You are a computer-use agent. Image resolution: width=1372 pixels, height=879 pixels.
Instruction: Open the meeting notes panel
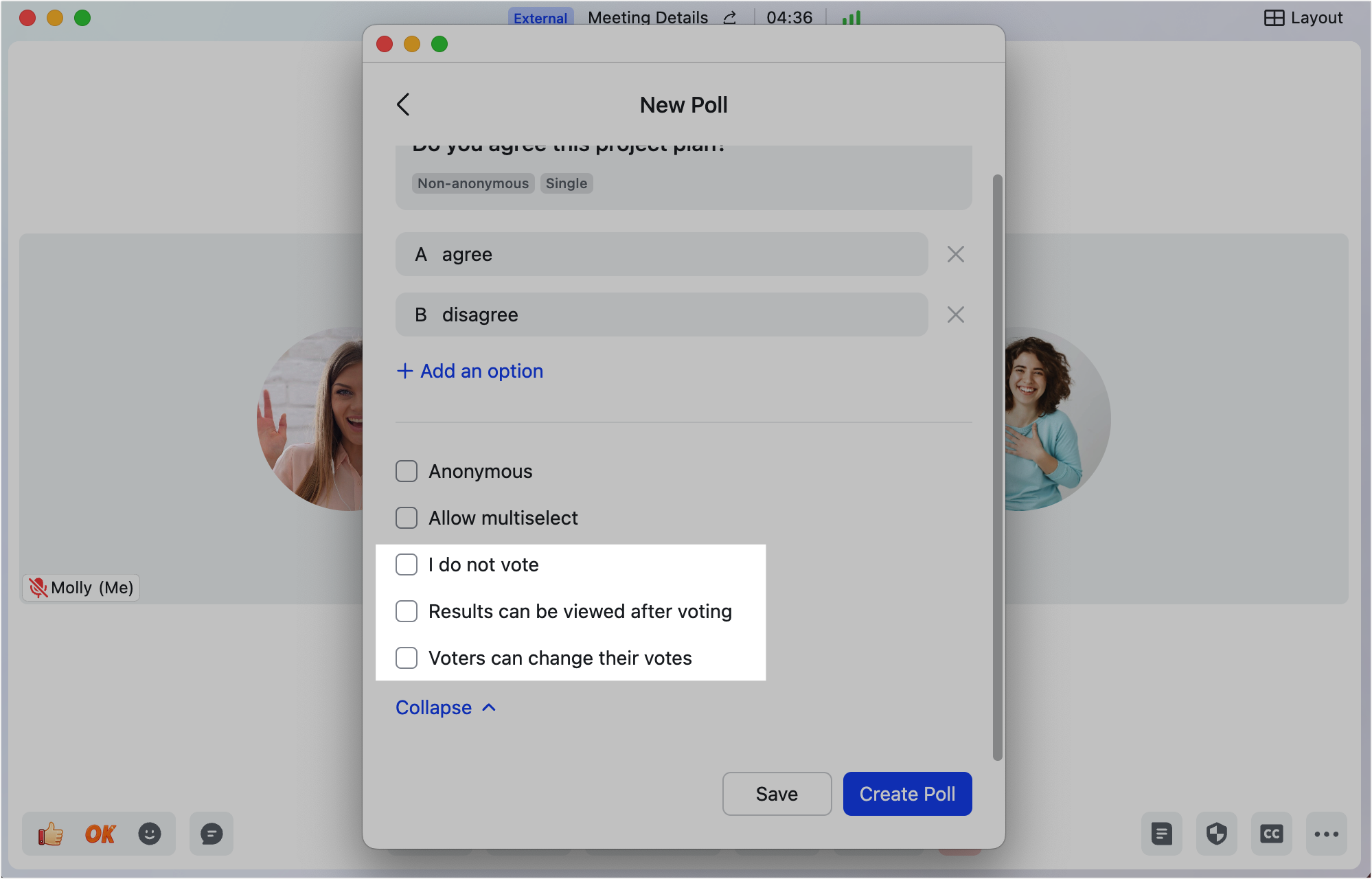[1161, 834]
